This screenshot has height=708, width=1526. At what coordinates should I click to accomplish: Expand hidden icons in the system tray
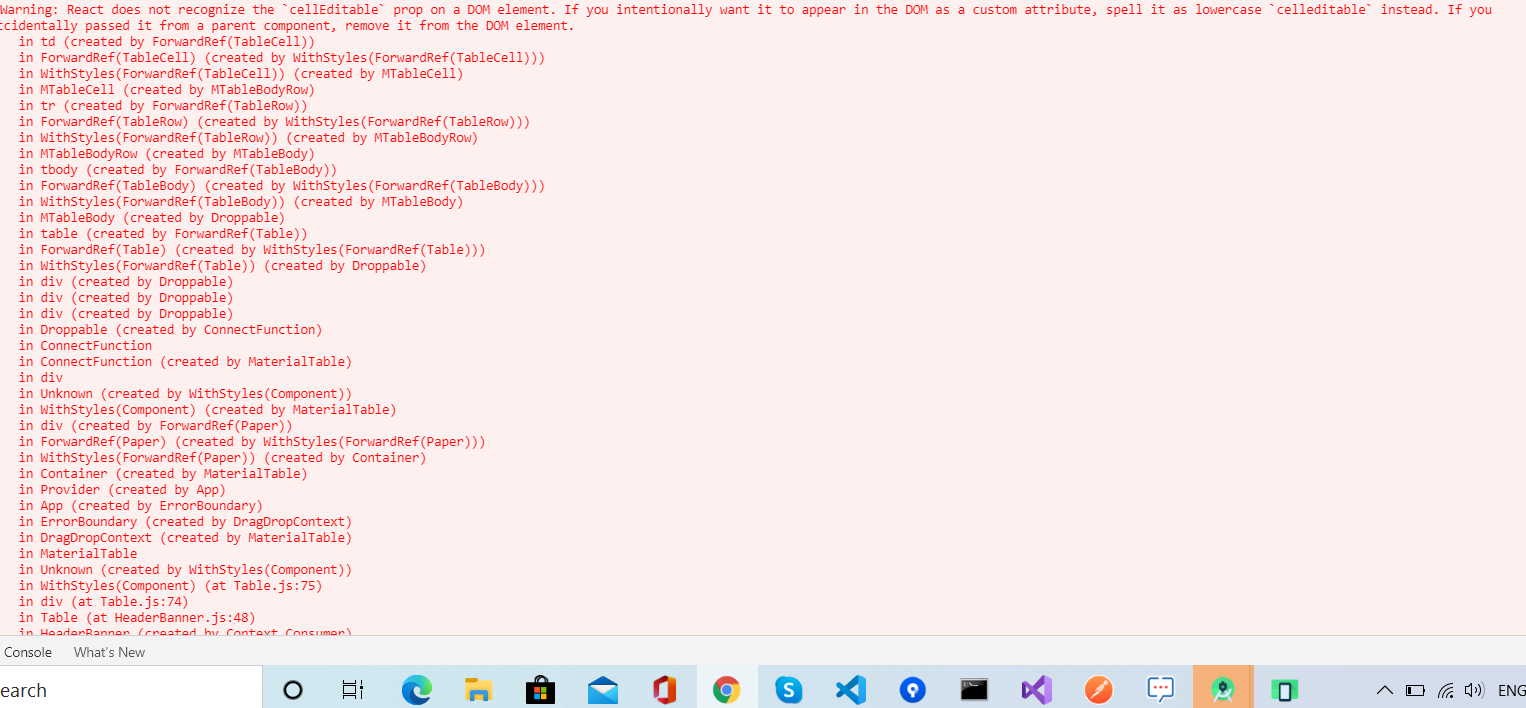click(1385, 690)
